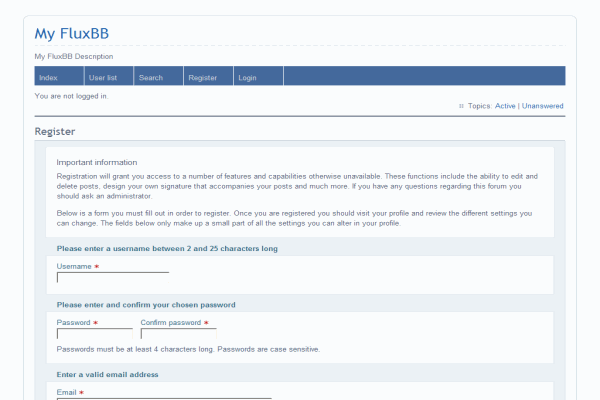This screenshot has width=600, height=400.
Task: Click the My FluxBB board title link
Action: coord(72,34)
